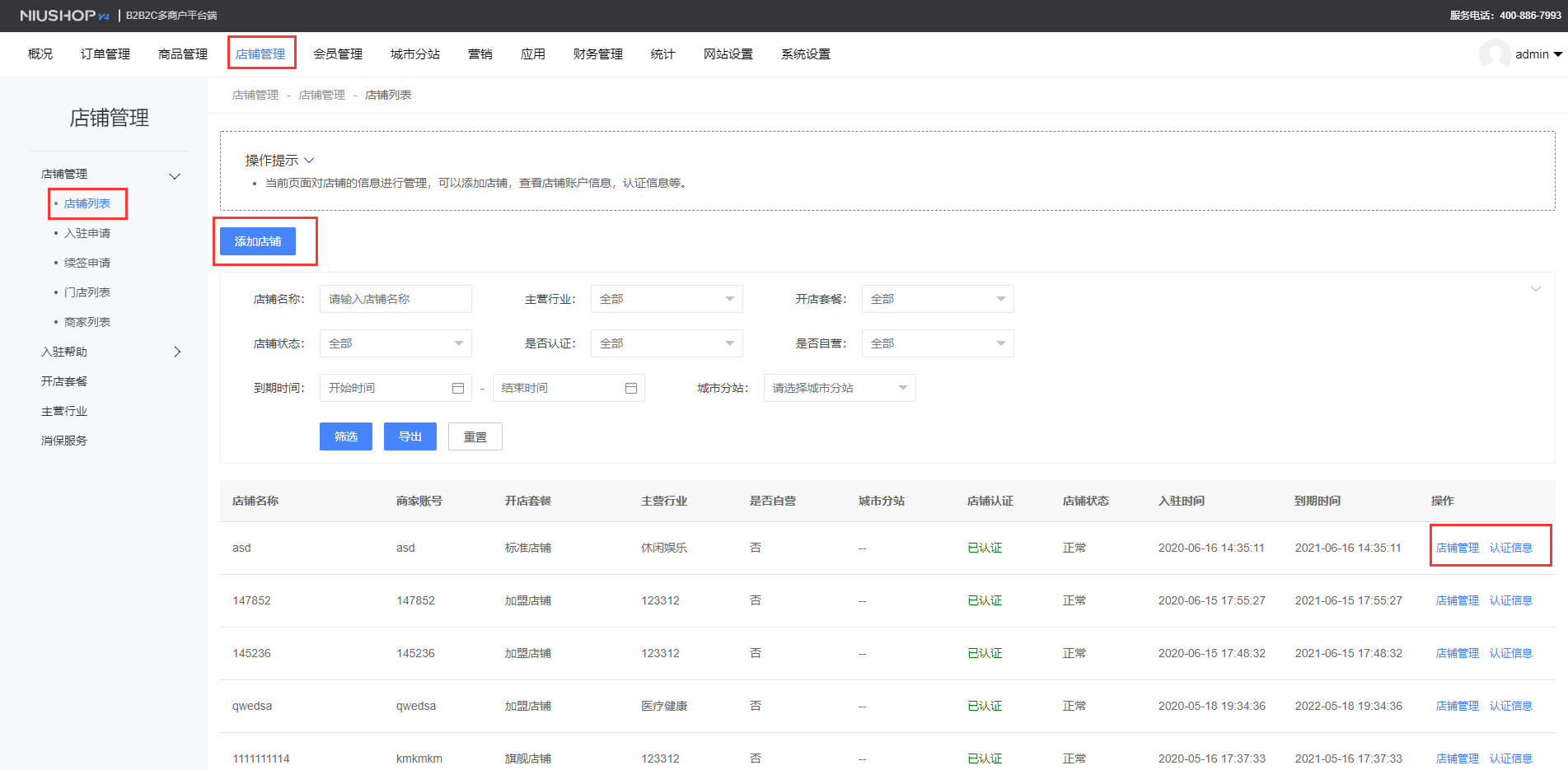Collapse the 店铺管理 sidebar group
This screenshot has width=1568, height=770.
click(x=175, y=175)
